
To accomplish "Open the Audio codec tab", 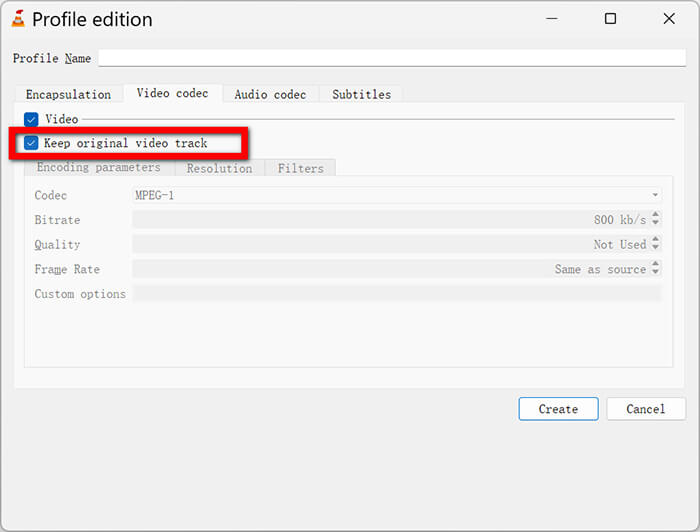I will [270, 94].
